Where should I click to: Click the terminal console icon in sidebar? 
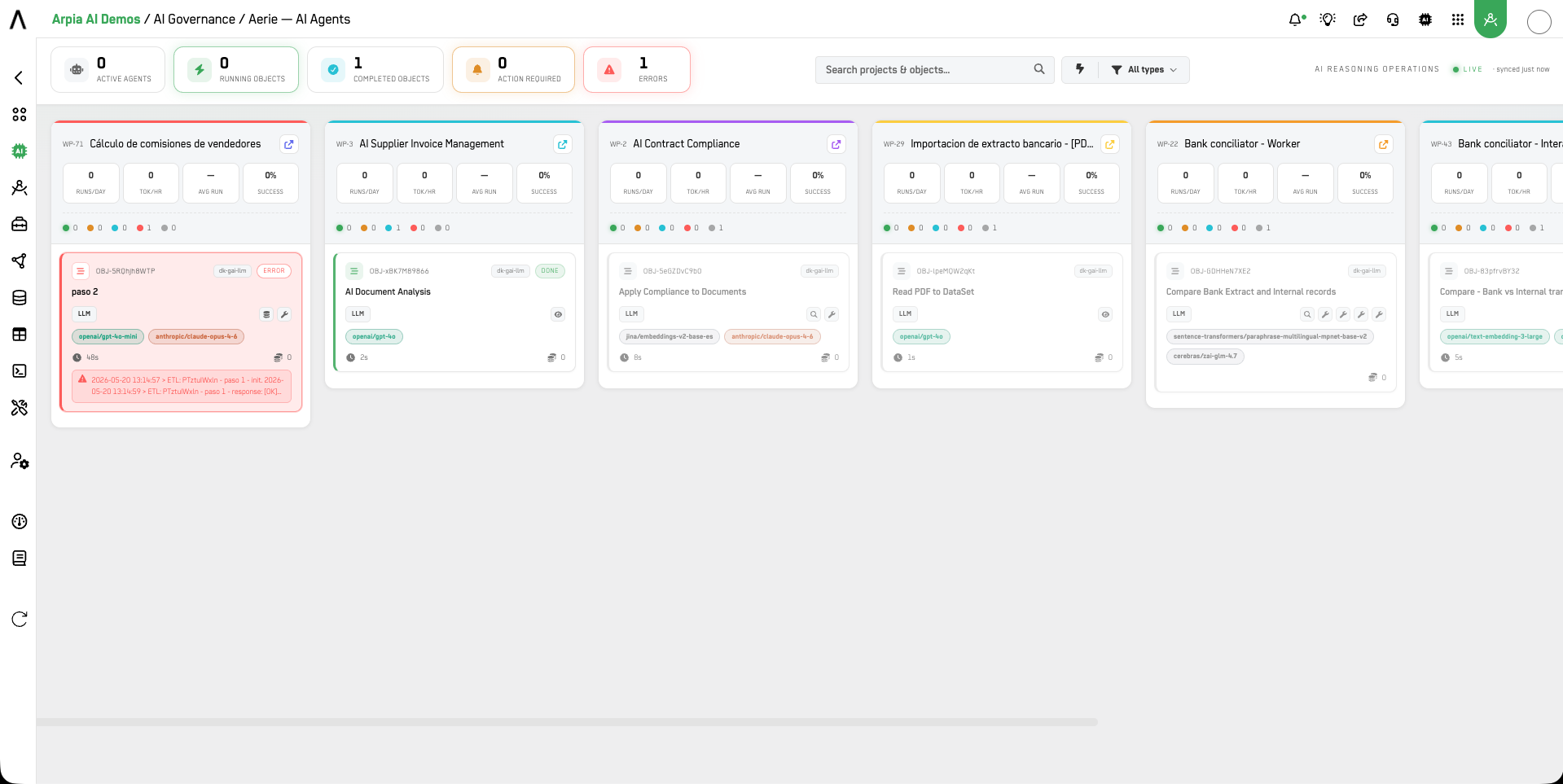pyautogui.click(x=20, y=371)
